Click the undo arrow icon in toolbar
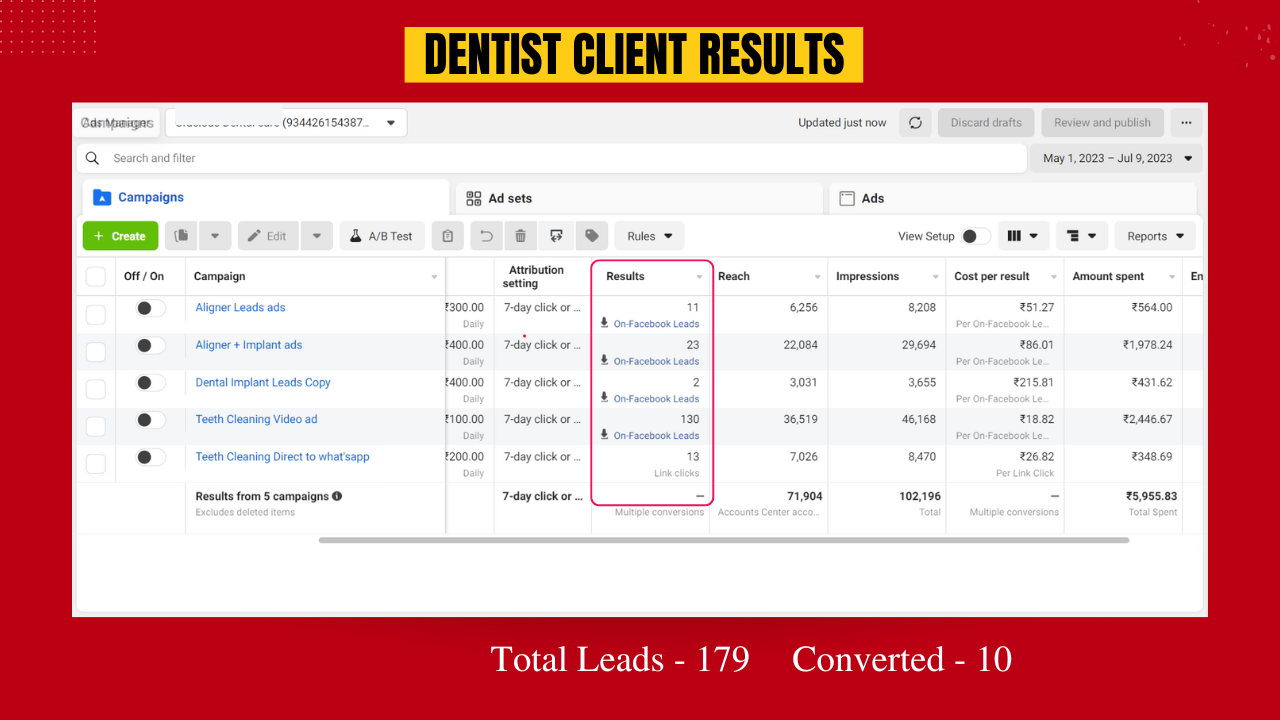This screenshot has width=1280, height=720. tap(486, 236)
